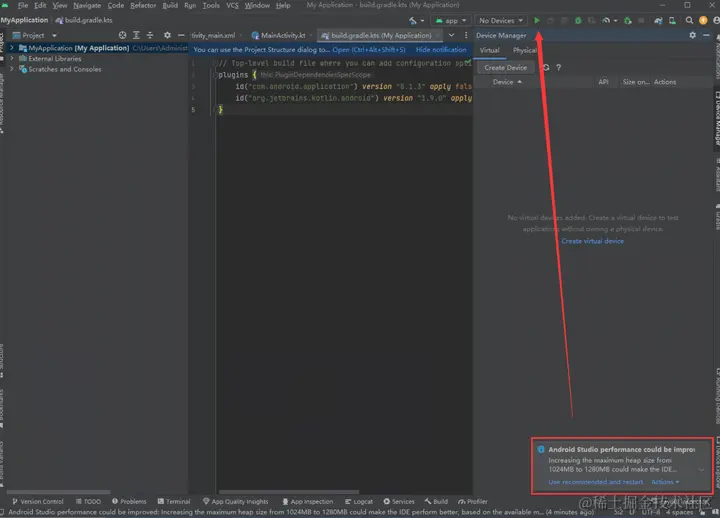The image size is (720, 518).
Task: Switch to the Physical devices tab
Action: pyautogui.click(x=524, y=51)
